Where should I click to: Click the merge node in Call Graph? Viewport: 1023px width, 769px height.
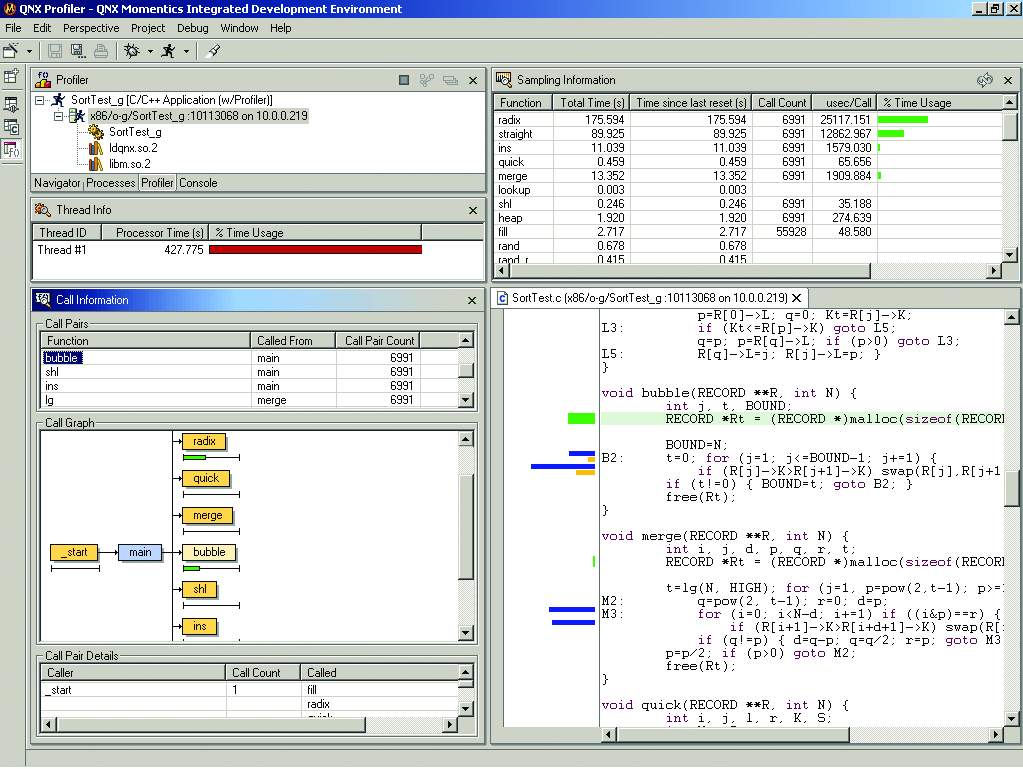(x=207, y=516)
